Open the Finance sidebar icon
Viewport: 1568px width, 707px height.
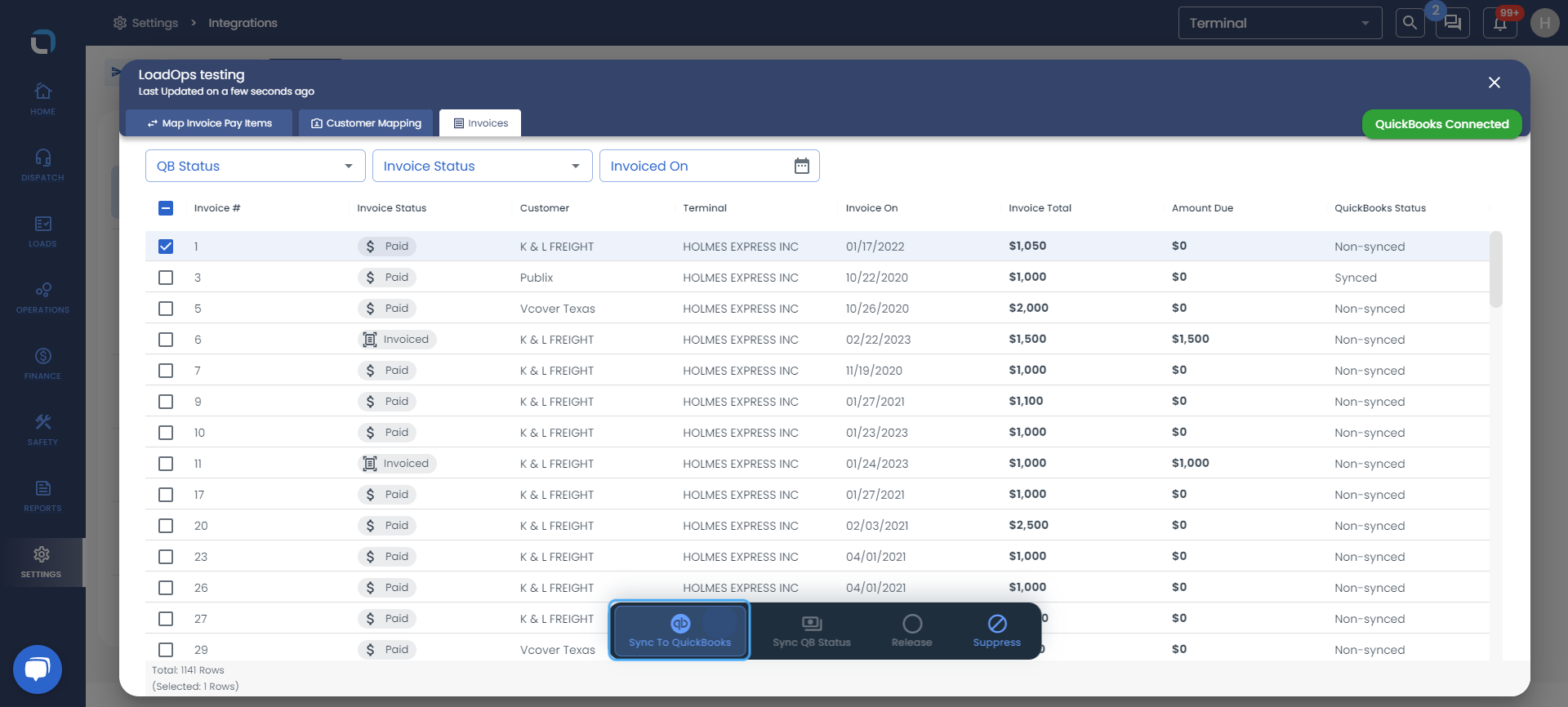coord(42,363)
